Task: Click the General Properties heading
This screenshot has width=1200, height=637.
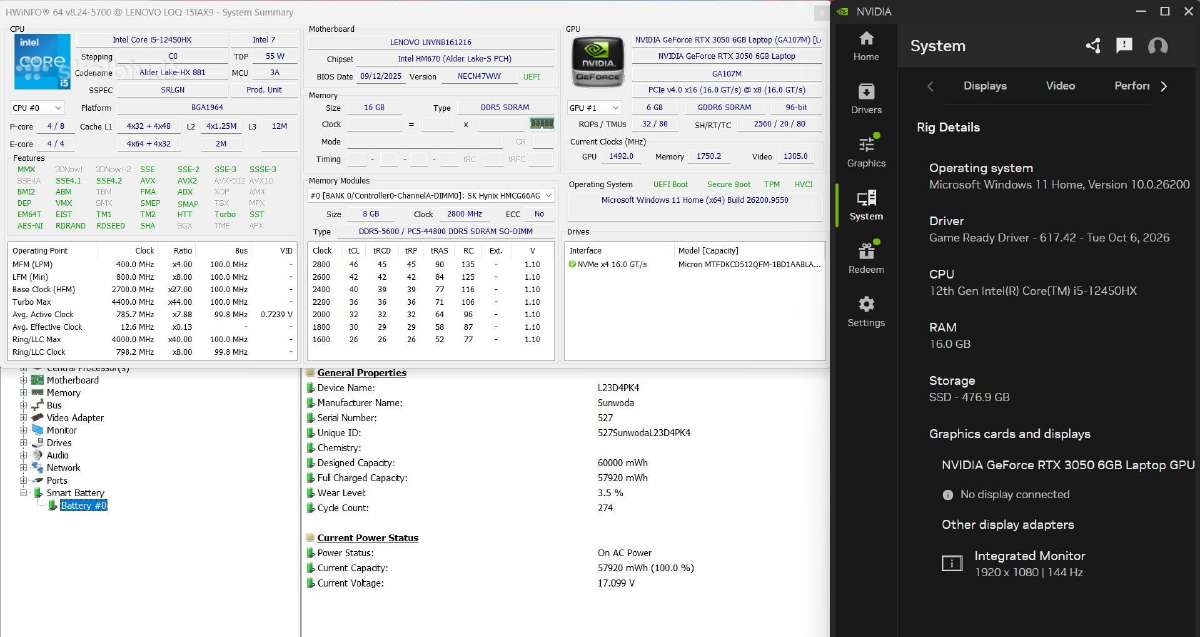Action: coord(362,373)
